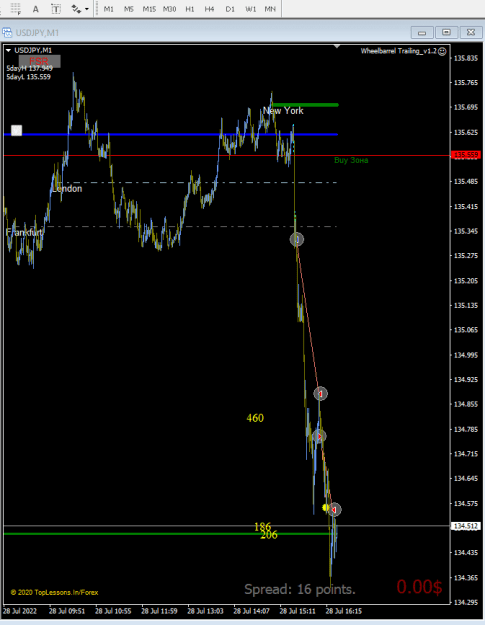This screenshot has height=625, width=485.
Task: Click the yellow 186 label
Action: pos(263,527)
